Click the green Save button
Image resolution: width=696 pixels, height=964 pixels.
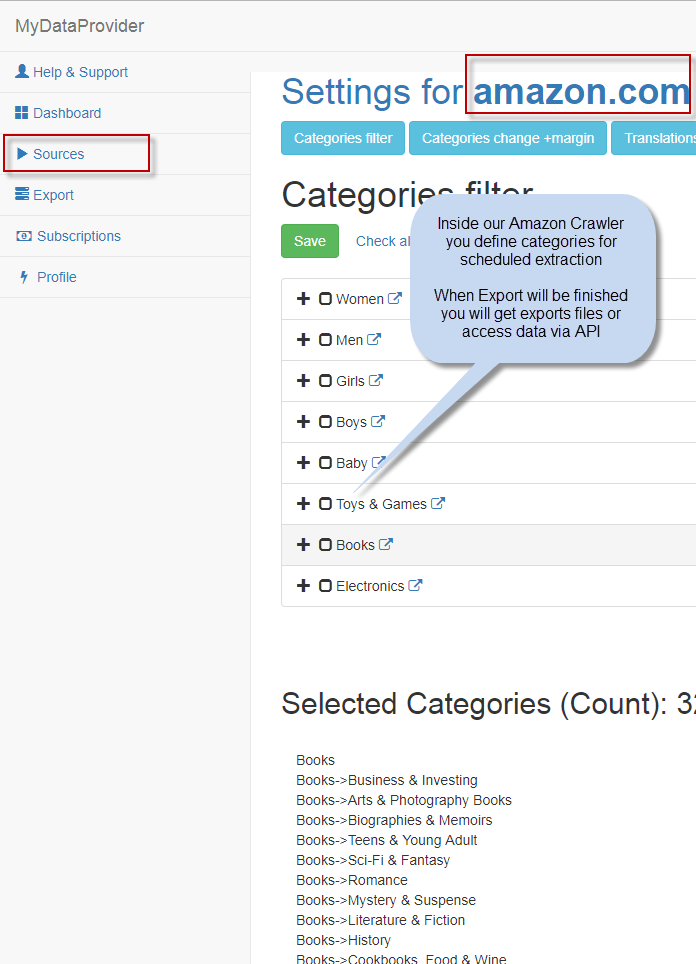pyautogui.click(x=310, y=241)
